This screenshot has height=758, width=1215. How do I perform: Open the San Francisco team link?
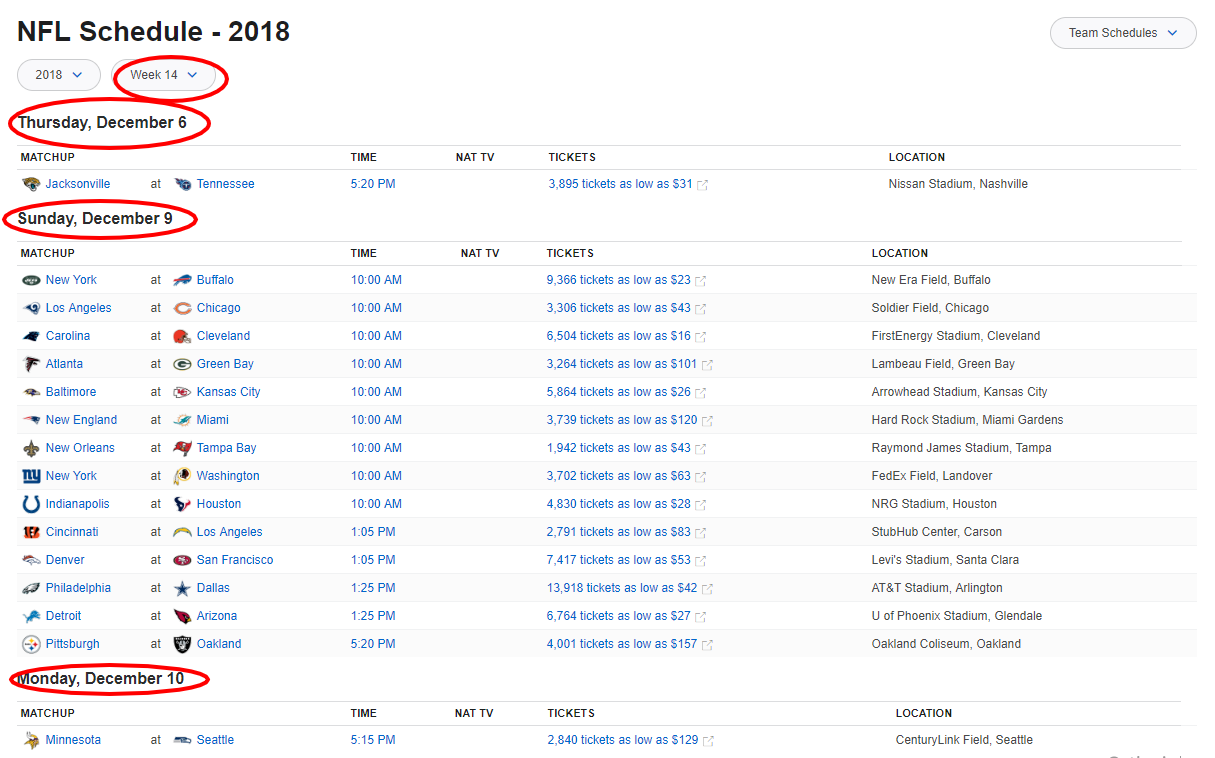235,560
